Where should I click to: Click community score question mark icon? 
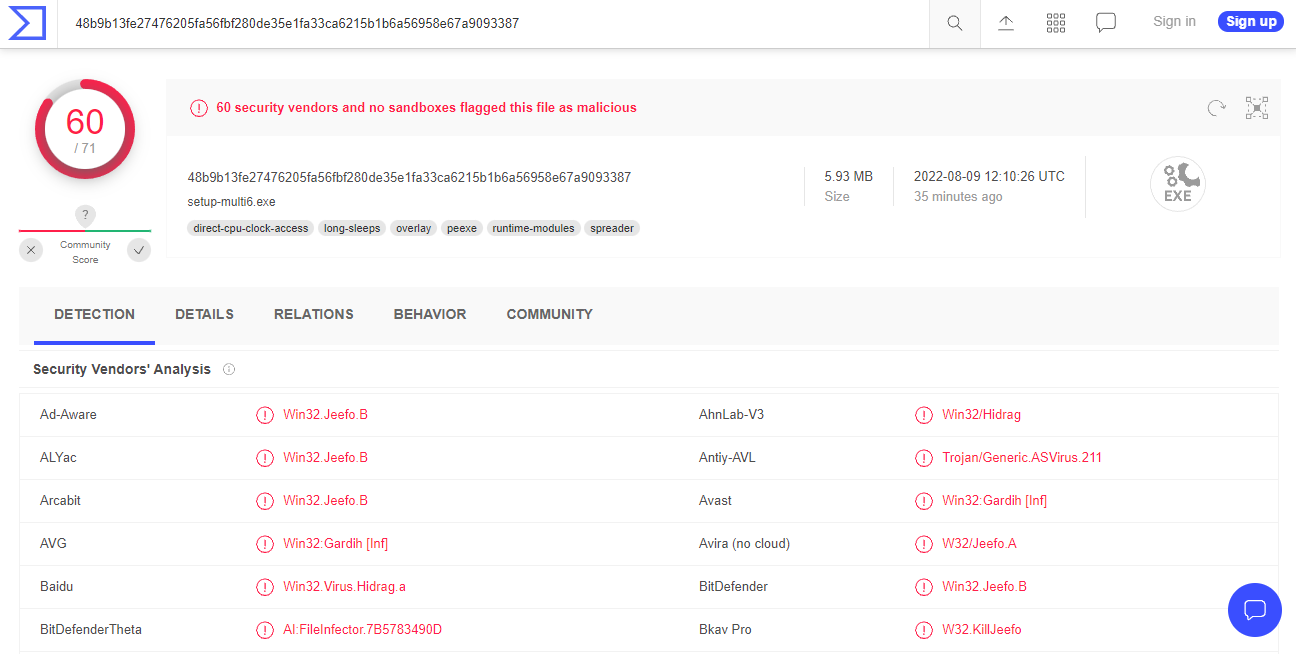(86, 215)
